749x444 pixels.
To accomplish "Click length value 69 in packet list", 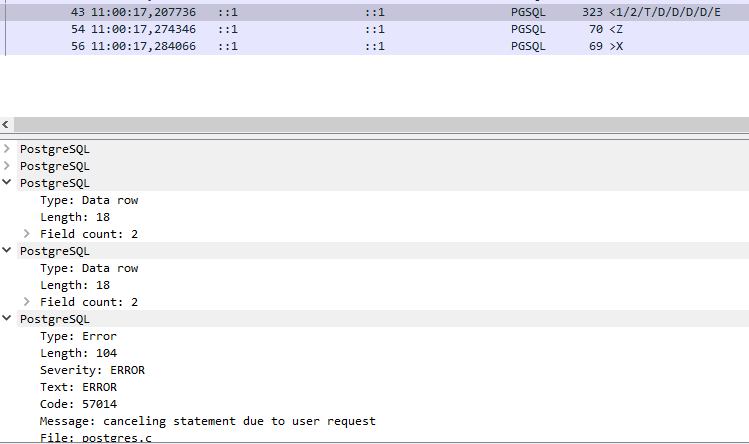I will pyautogui.click(x=596, y=46).
